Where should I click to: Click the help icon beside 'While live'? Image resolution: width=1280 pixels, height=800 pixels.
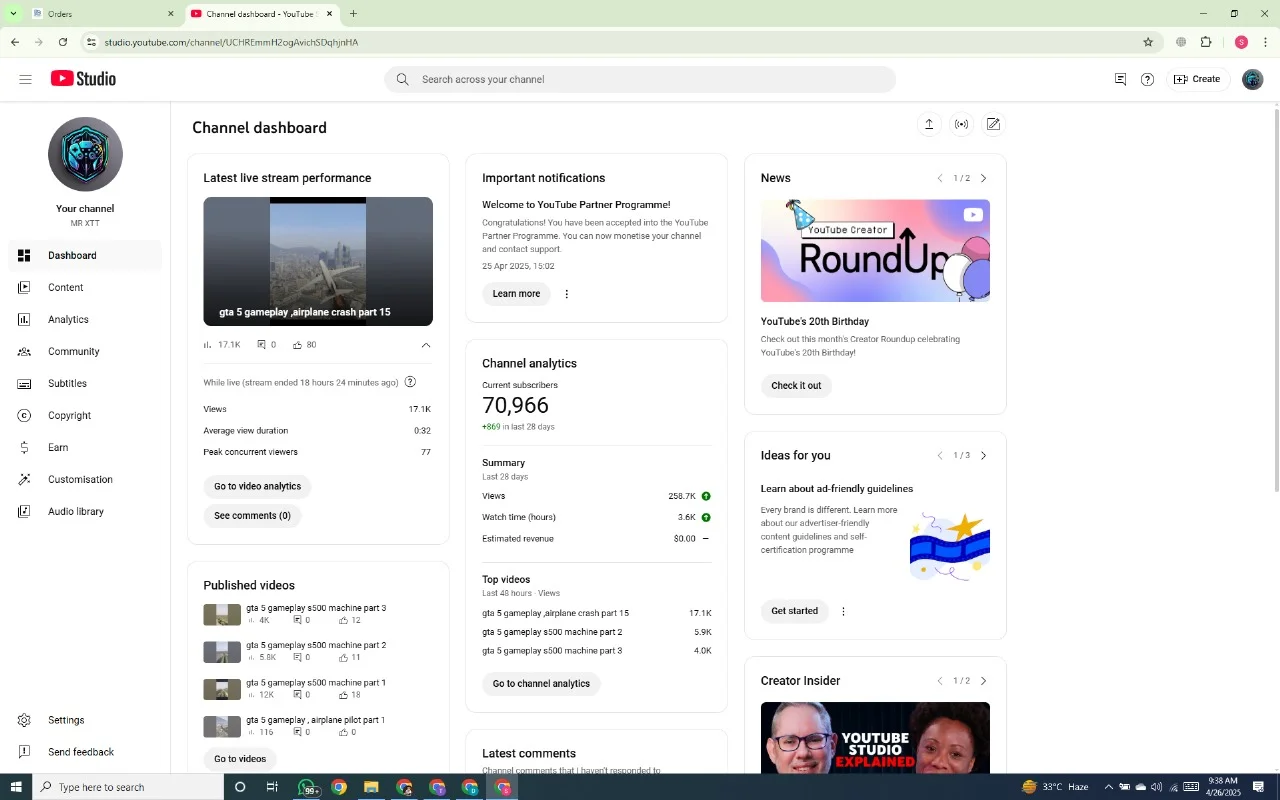[x=410, y=382]
